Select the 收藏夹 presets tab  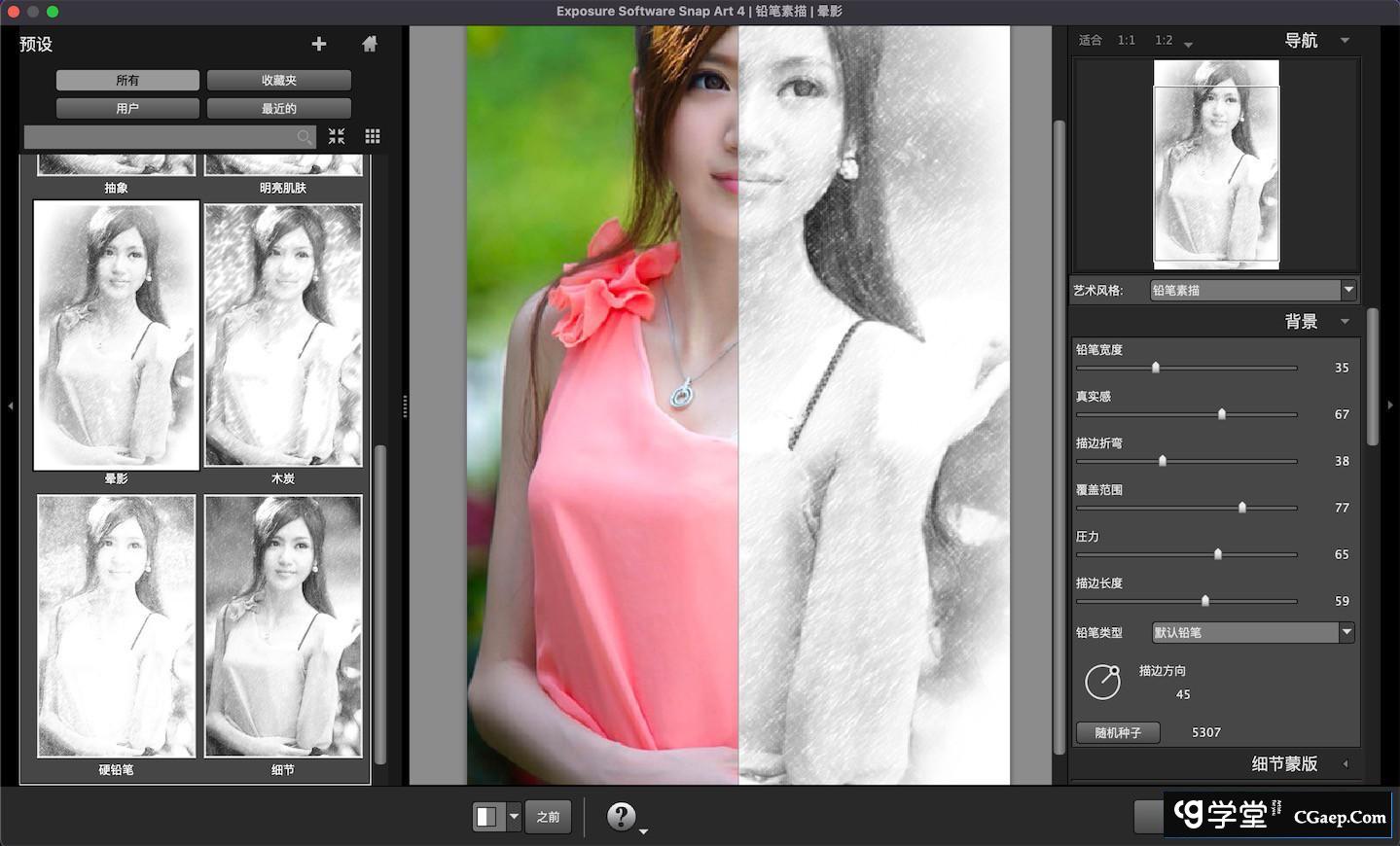point(278,80)
